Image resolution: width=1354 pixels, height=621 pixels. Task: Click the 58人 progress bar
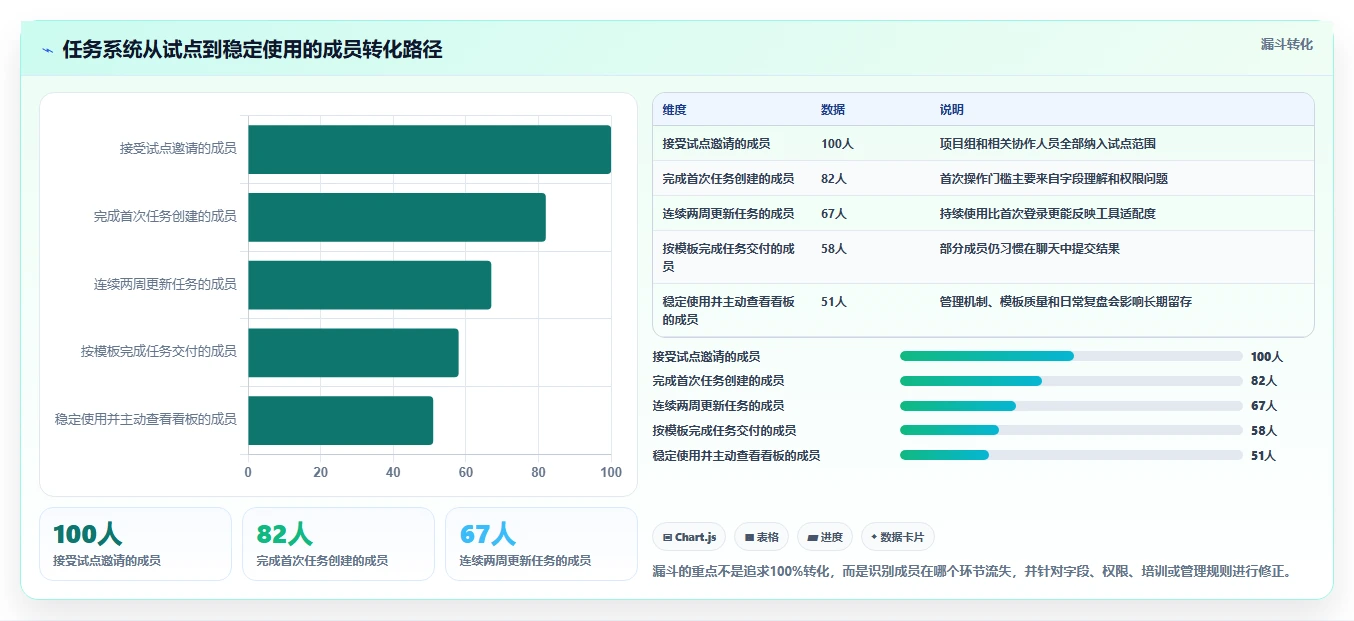tap(1071, 430)
